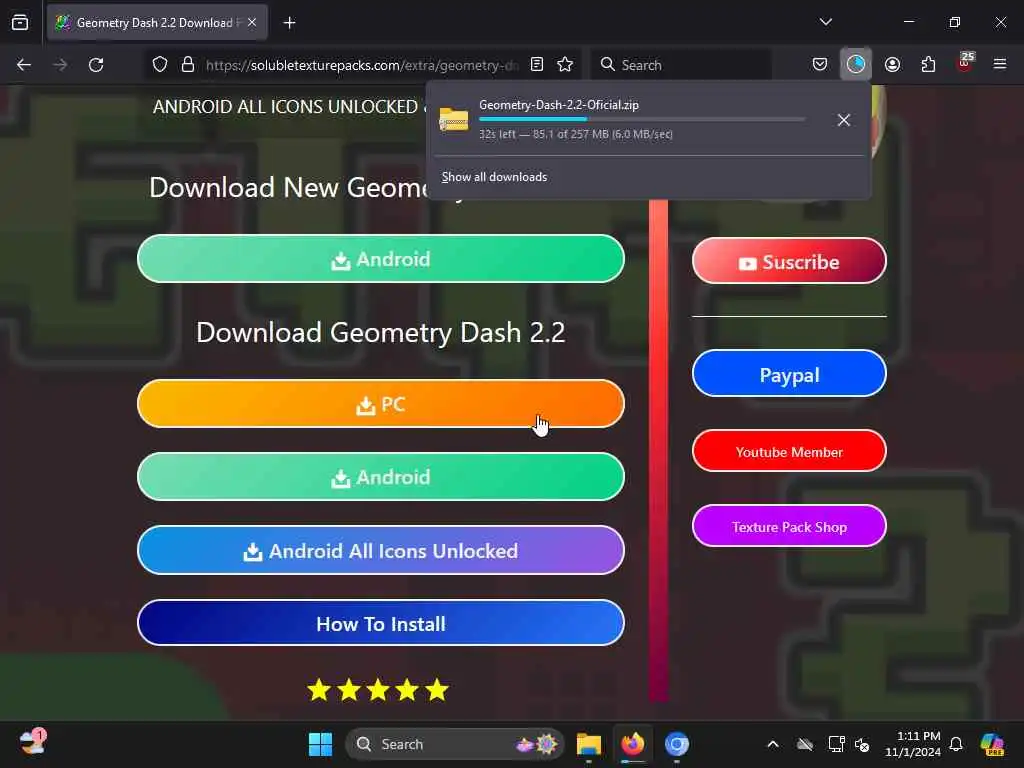Viewport: 1024px width, 768px height.
Task: Toggle the downloads progress toolbar icon
Action: 856,64
